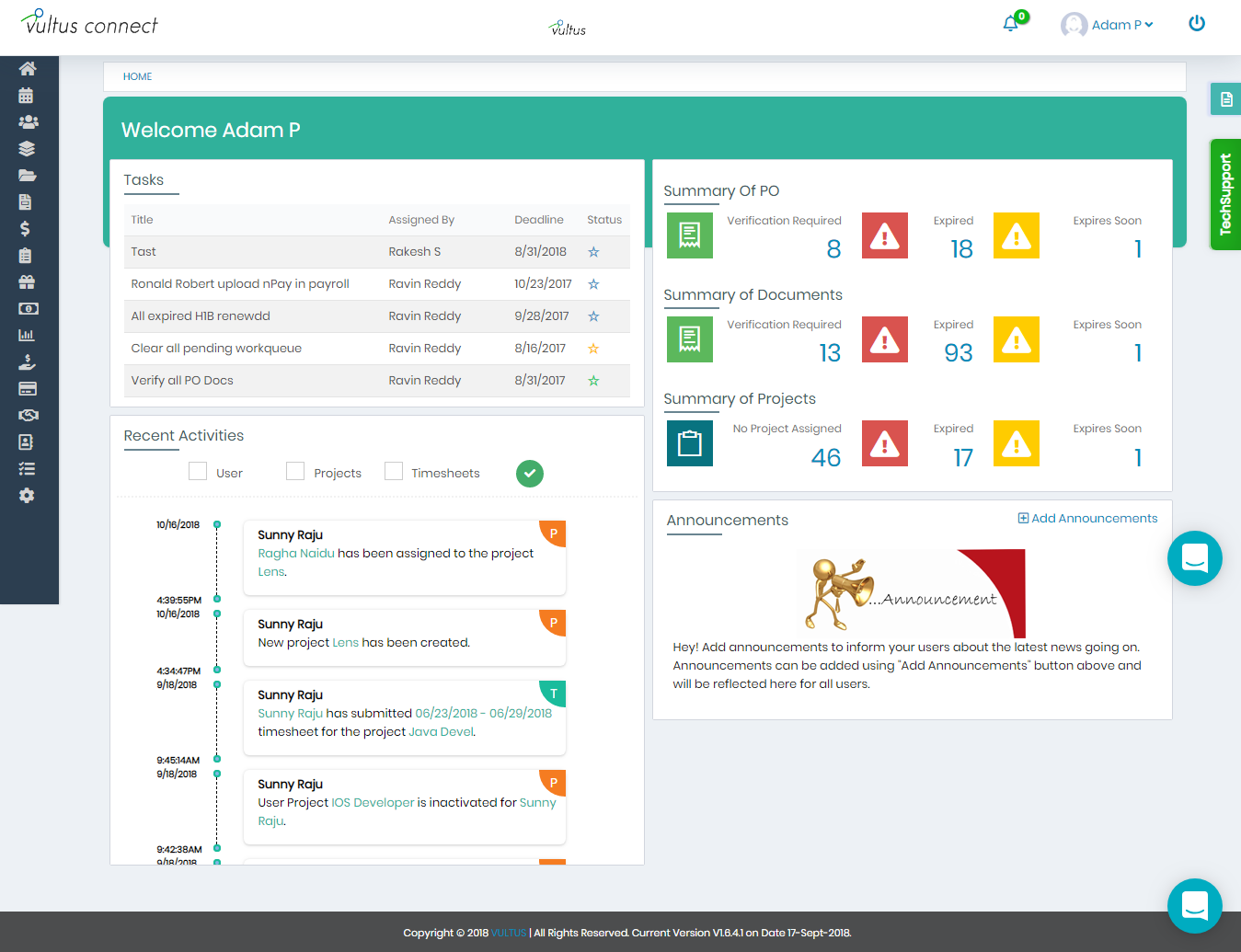This screenshot has height=952, width=1241.
Task: Open the chat support bubble at bottom right
Action: 1194,906
